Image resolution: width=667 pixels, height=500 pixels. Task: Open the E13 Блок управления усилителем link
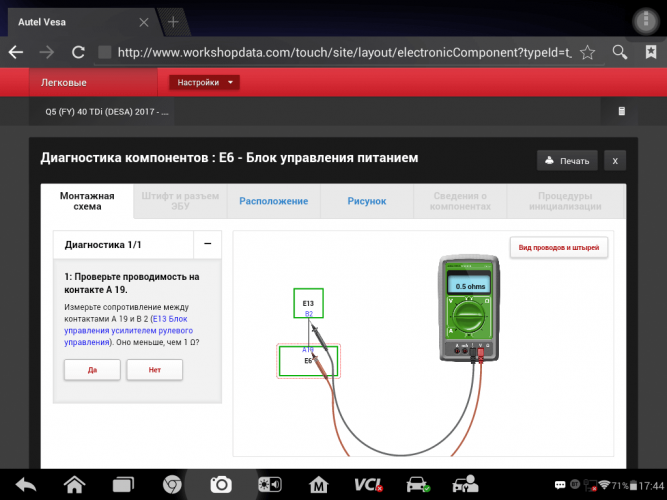[x=128, y=331]
